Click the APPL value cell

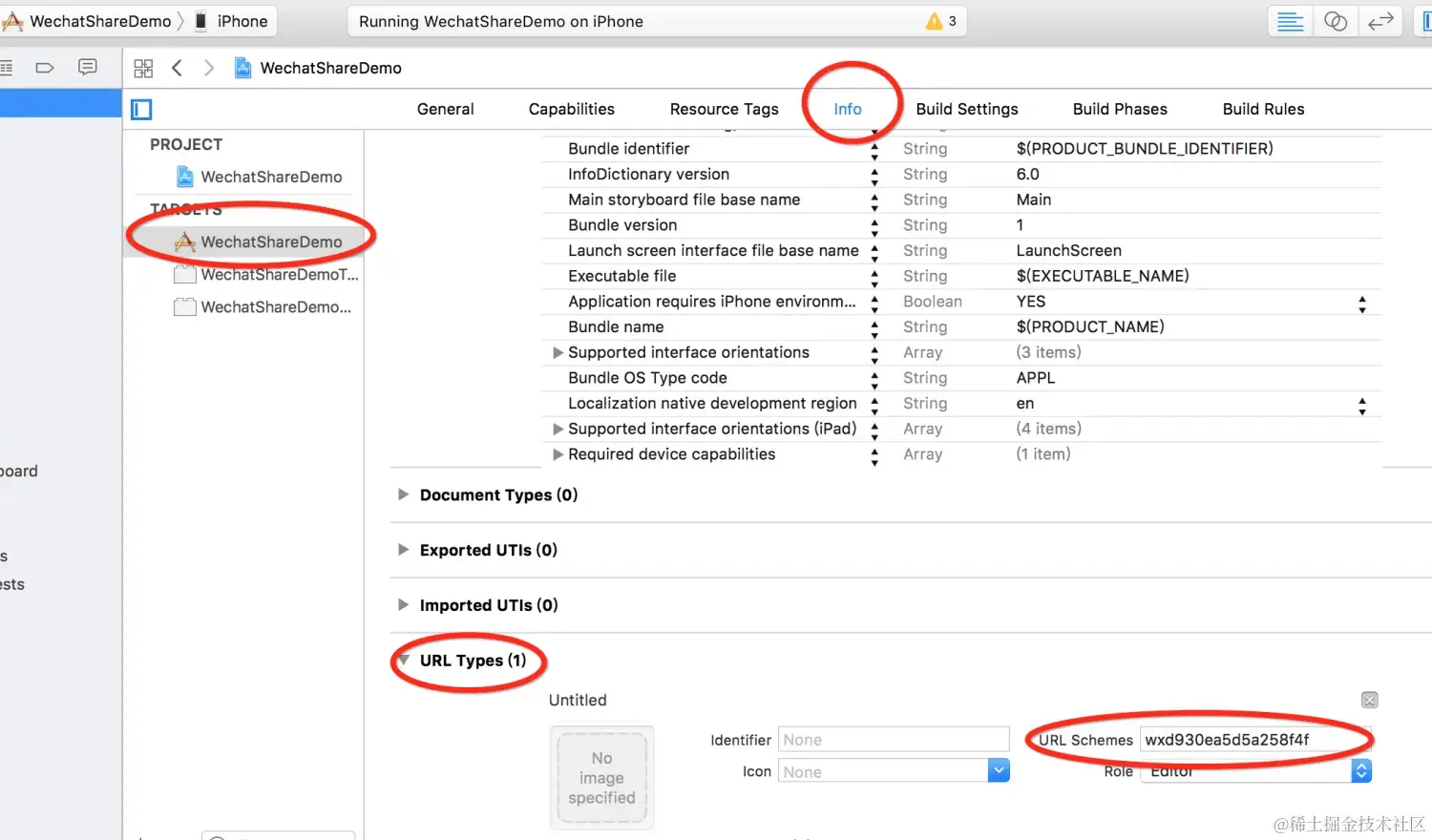(1035, 378)
